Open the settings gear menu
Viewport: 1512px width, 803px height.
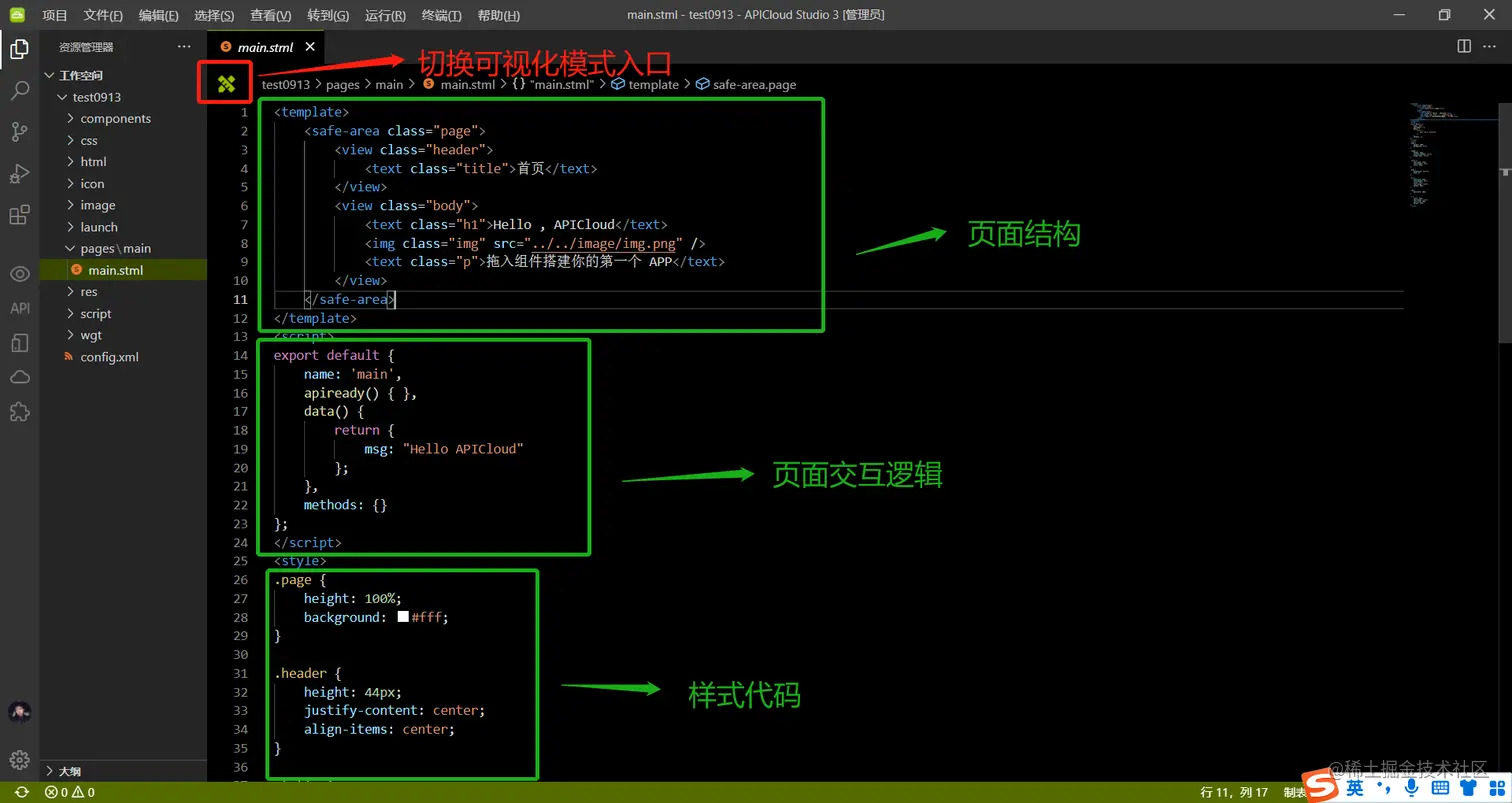[x=19, y=760]
